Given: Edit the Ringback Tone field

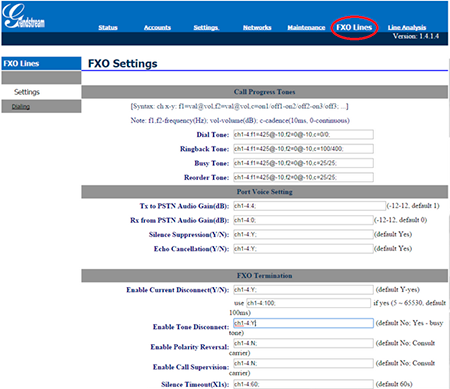Looking at the screenshot, I should pos(303,149).
